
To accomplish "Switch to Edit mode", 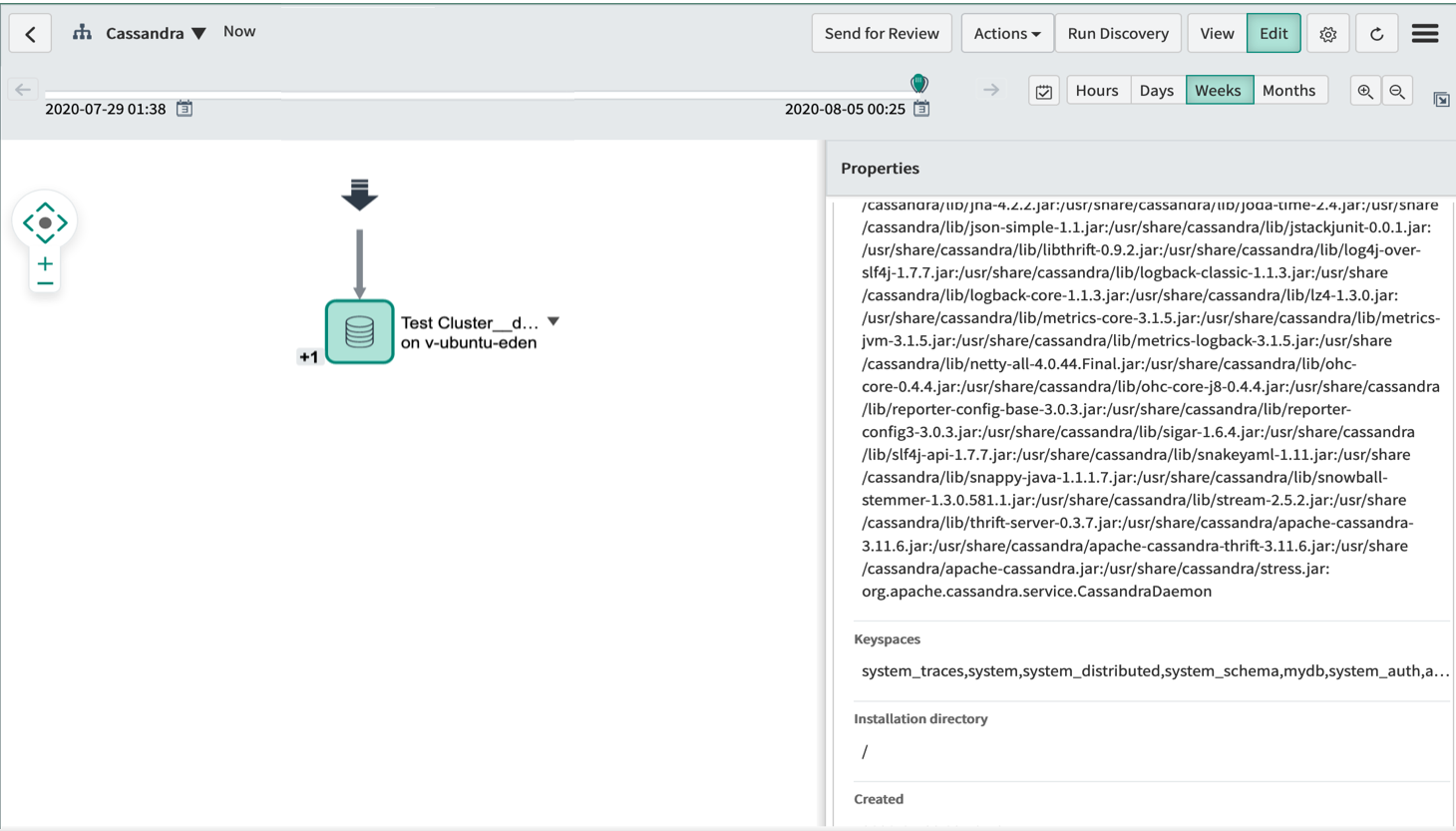I will pyautogui.click(x=1274, y=34).
